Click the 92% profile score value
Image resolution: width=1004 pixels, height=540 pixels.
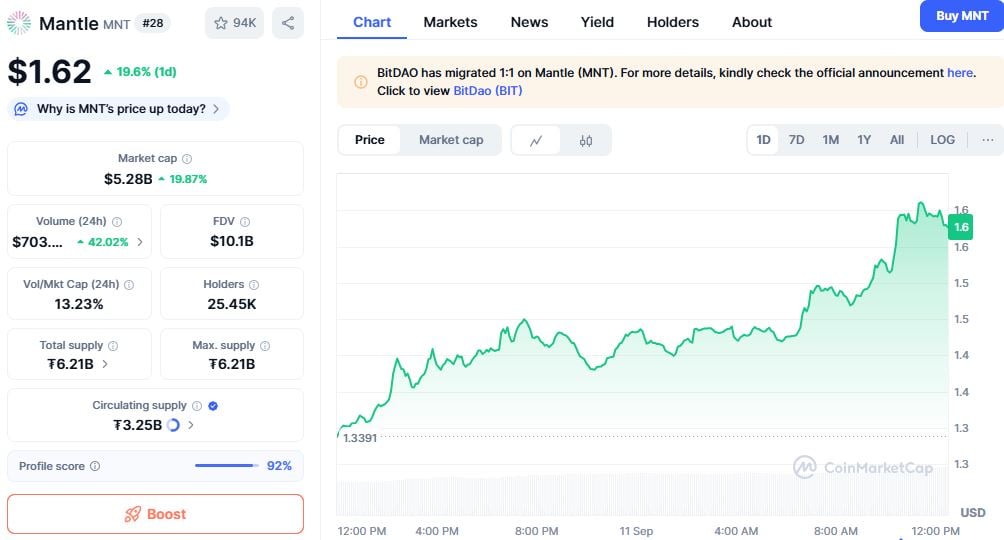[279, 466]
